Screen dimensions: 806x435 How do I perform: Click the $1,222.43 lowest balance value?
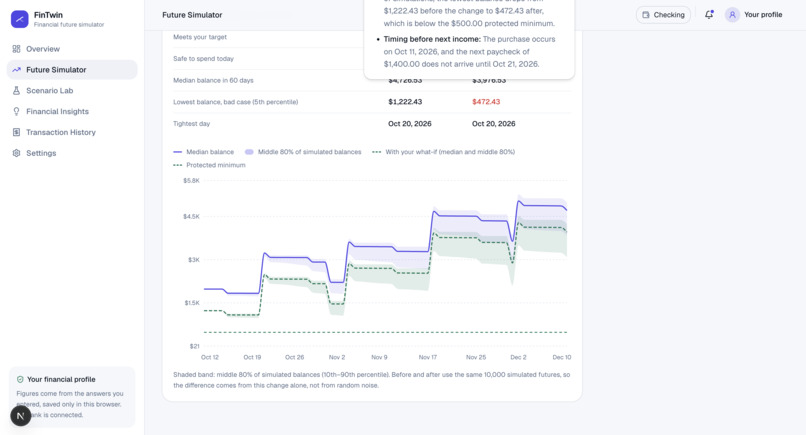[x=405, y=102]
